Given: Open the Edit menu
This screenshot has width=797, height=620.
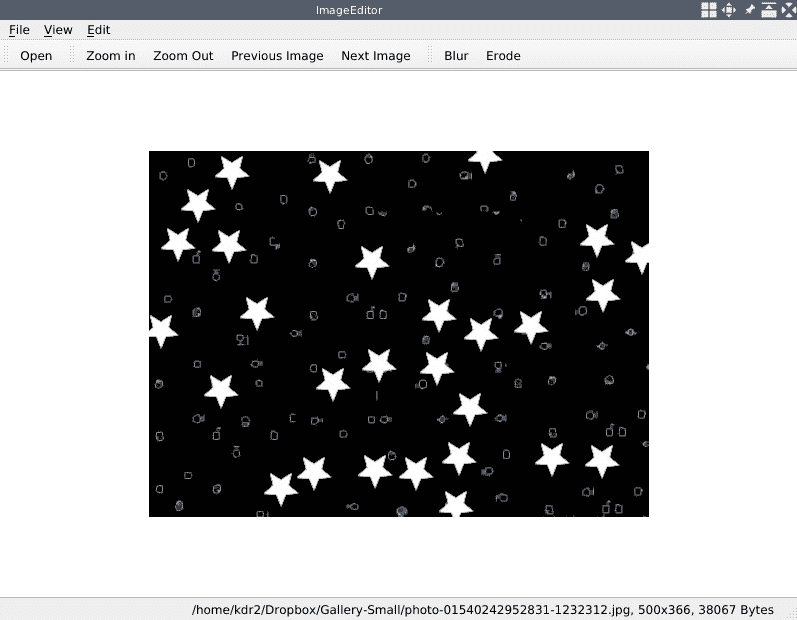Looking at the screenshot, I should [x=98, y=30].
